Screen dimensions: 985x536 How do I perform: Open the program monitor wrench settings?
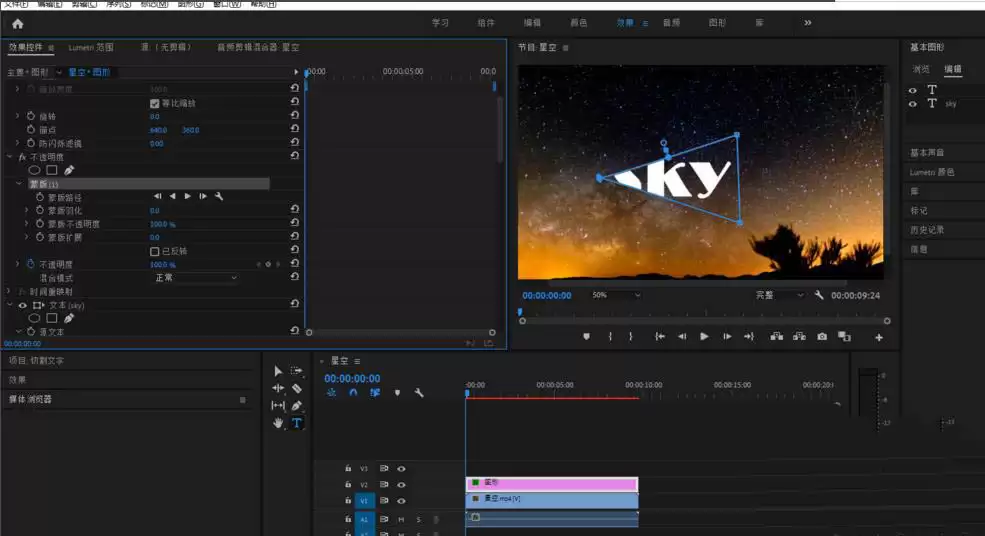point(819,295)
